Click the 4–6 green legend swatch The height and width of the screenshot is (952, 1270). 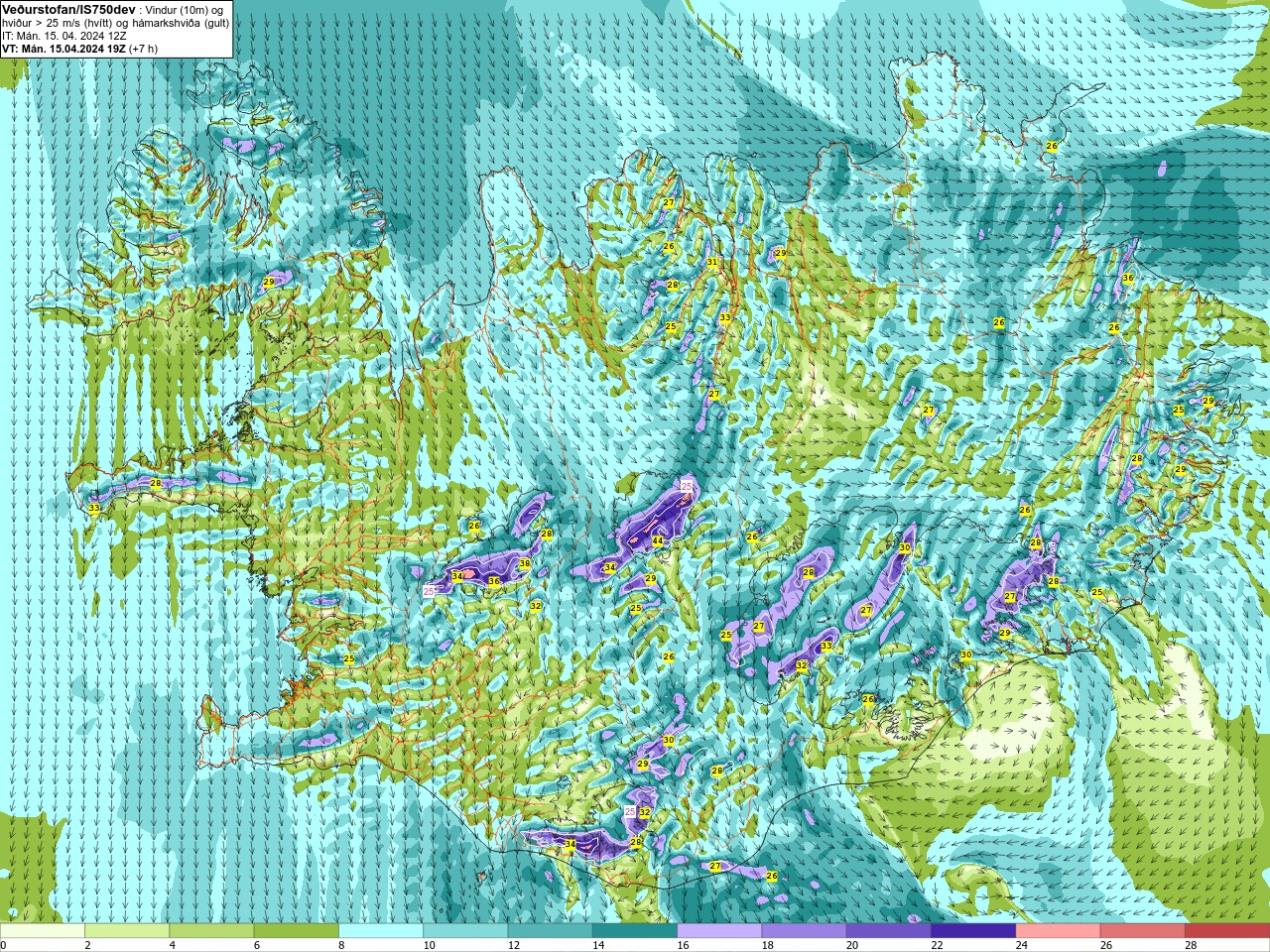point(211,931)
